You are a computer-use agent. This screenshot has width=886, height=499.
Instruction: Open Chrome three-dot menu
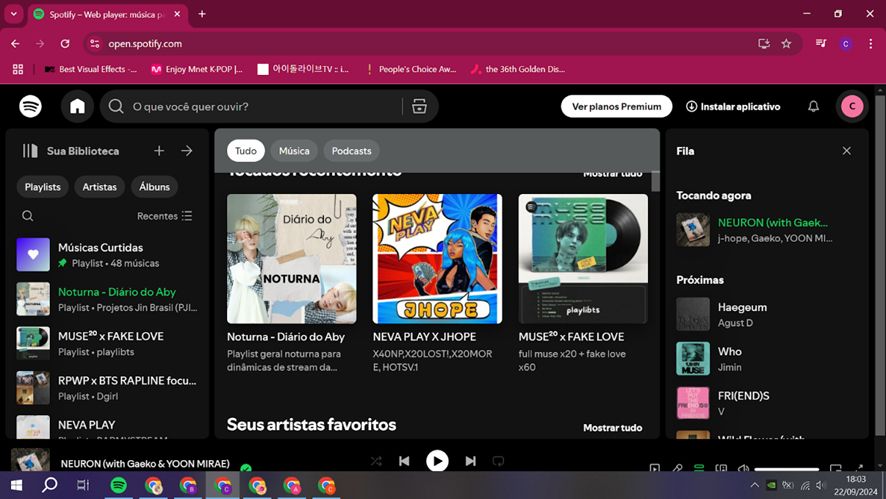click(x=870, y=44)
